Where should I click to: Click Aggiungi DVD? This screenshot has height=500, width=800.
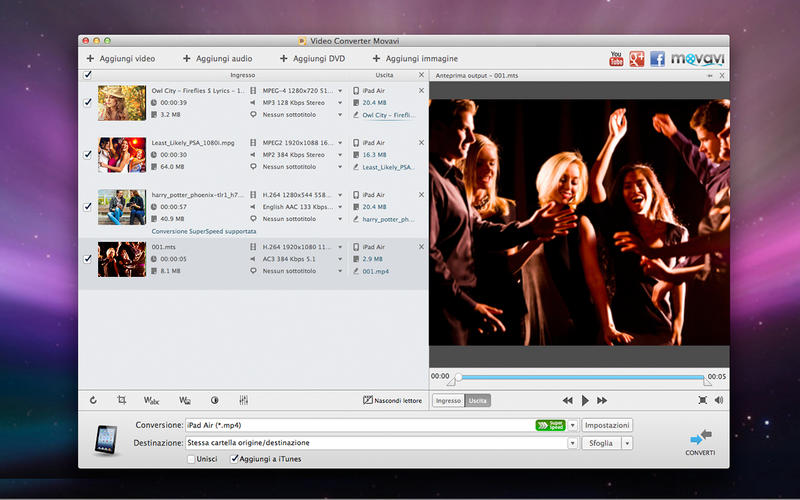tap(313, 59)
